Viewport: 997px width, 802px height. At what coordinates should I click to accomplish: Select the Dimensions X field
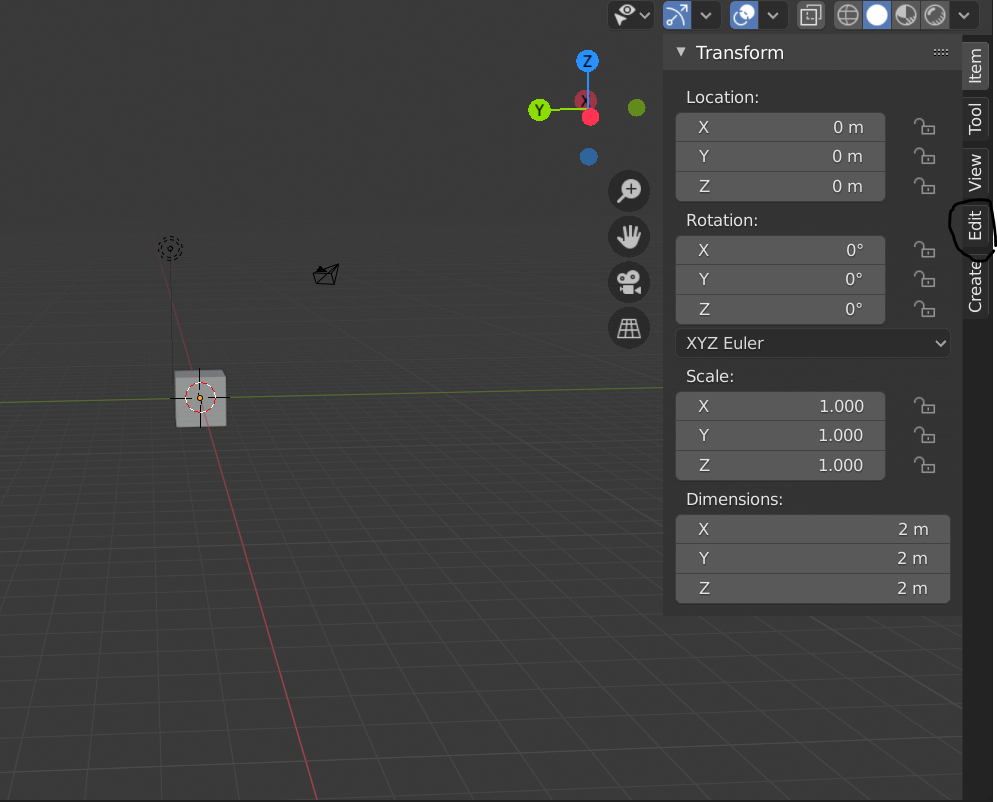pos(813,529)
